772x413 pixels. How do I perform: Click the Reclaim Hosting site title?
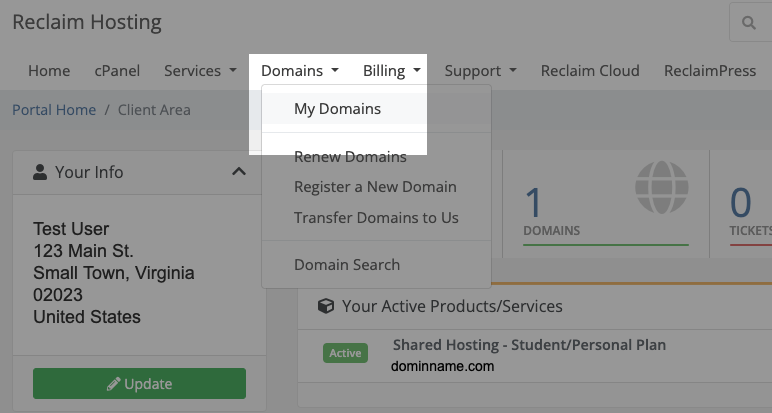pos(87,22)
